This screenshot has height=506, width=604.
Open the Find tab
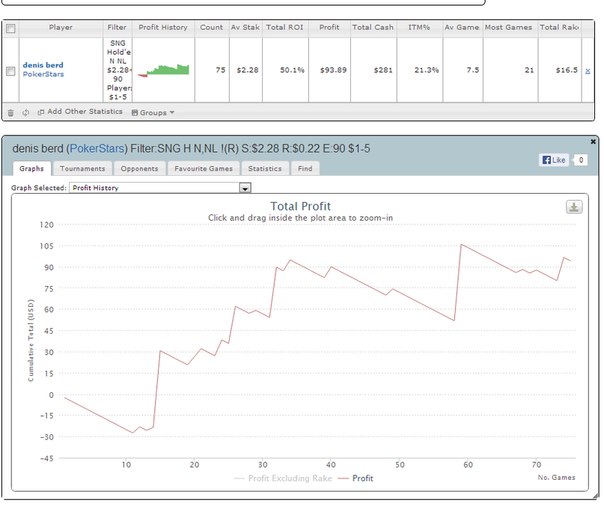click(x=305, y=169)
